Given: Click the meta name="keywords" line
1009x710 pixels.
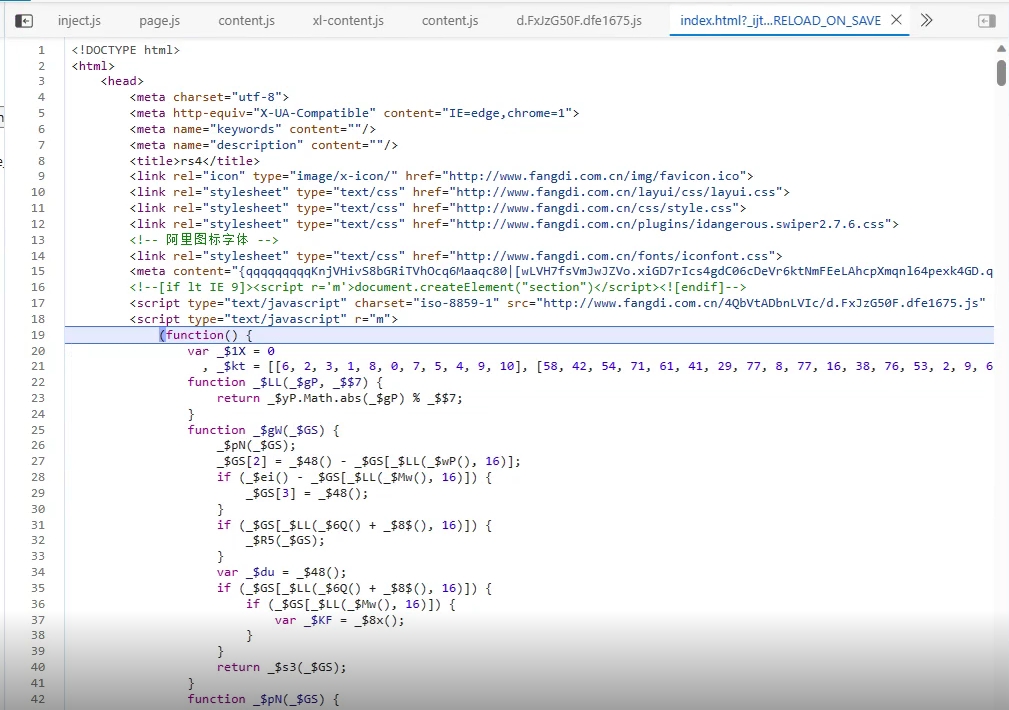Looking at the screenshot, I should pos(252,129).
